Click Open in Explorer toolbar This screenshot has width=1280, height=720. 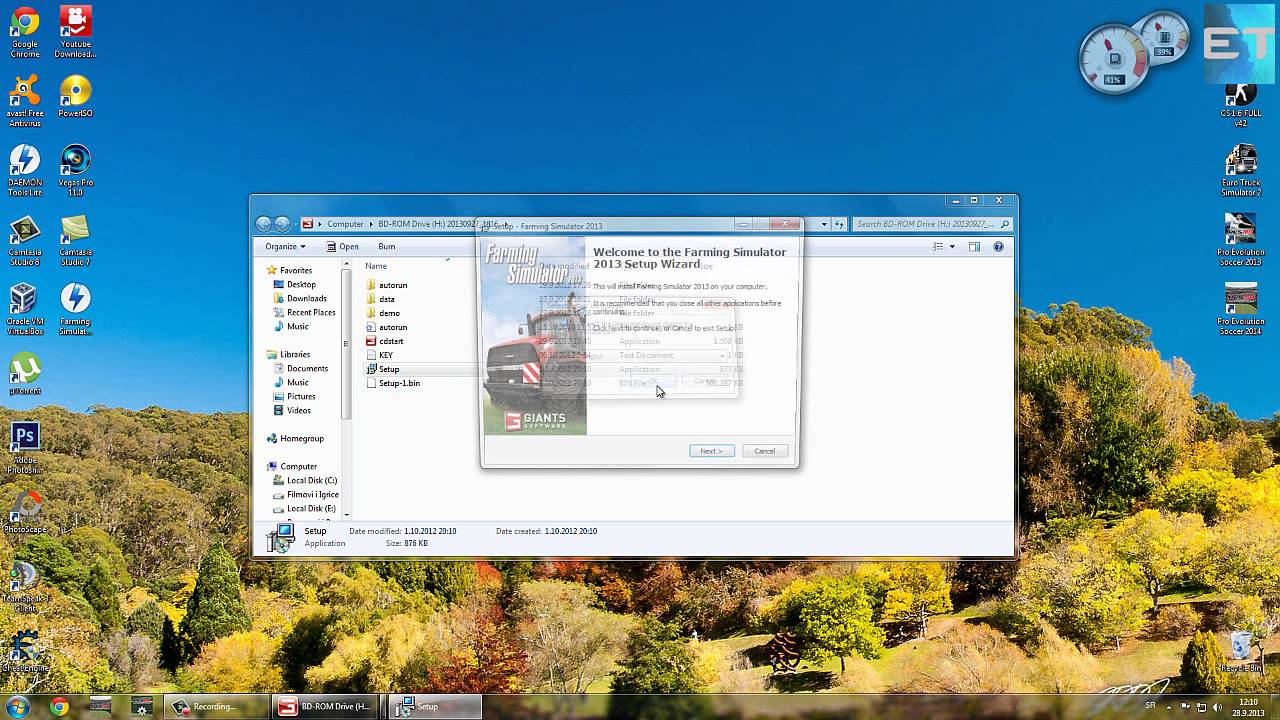click(x=343, y=246)
